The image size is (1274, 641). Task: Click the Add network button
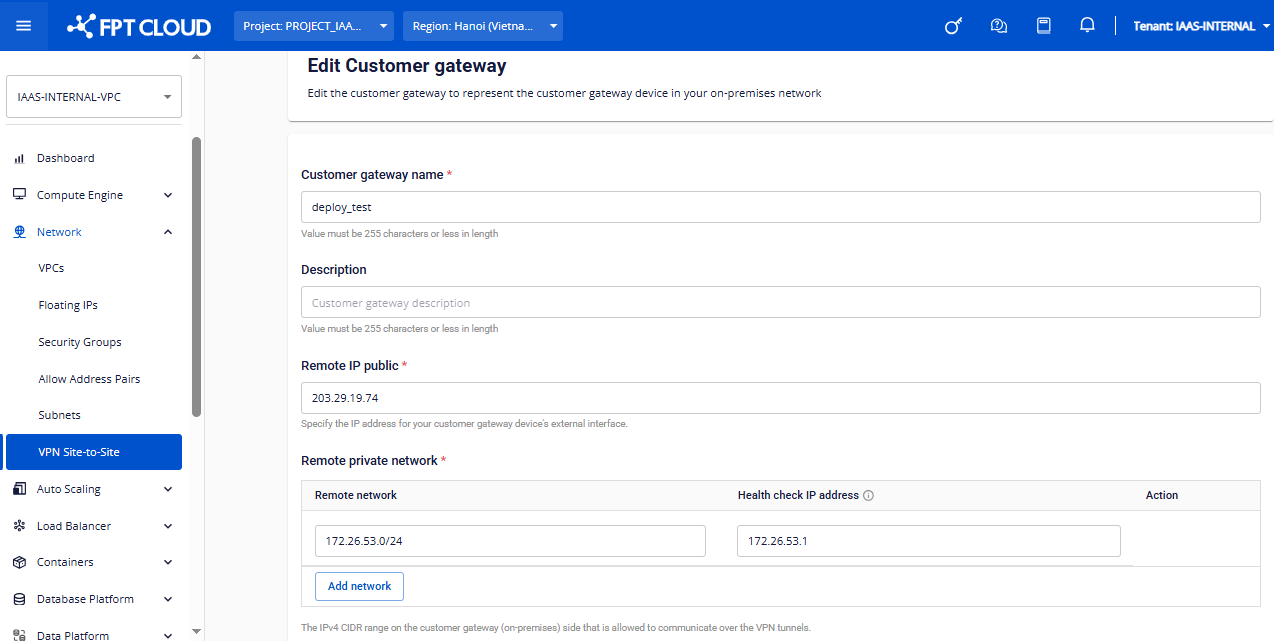tap(359, 586)
